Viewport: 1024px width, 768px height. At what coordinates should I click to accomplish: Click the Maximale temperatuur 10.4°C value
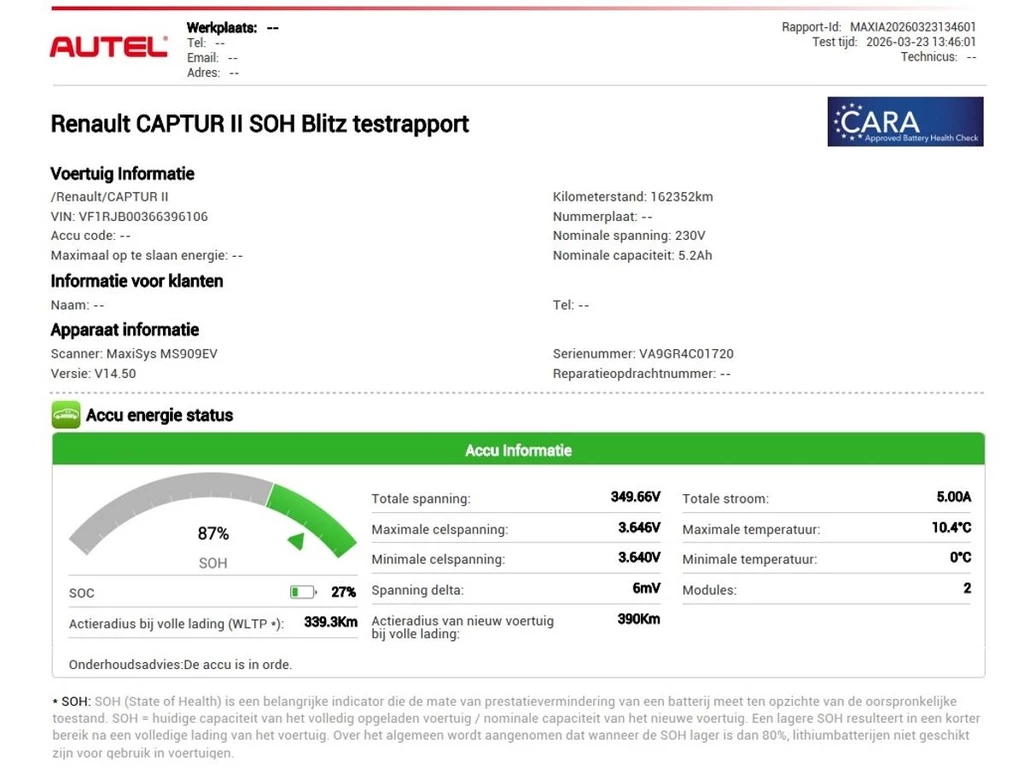(951, 528)
